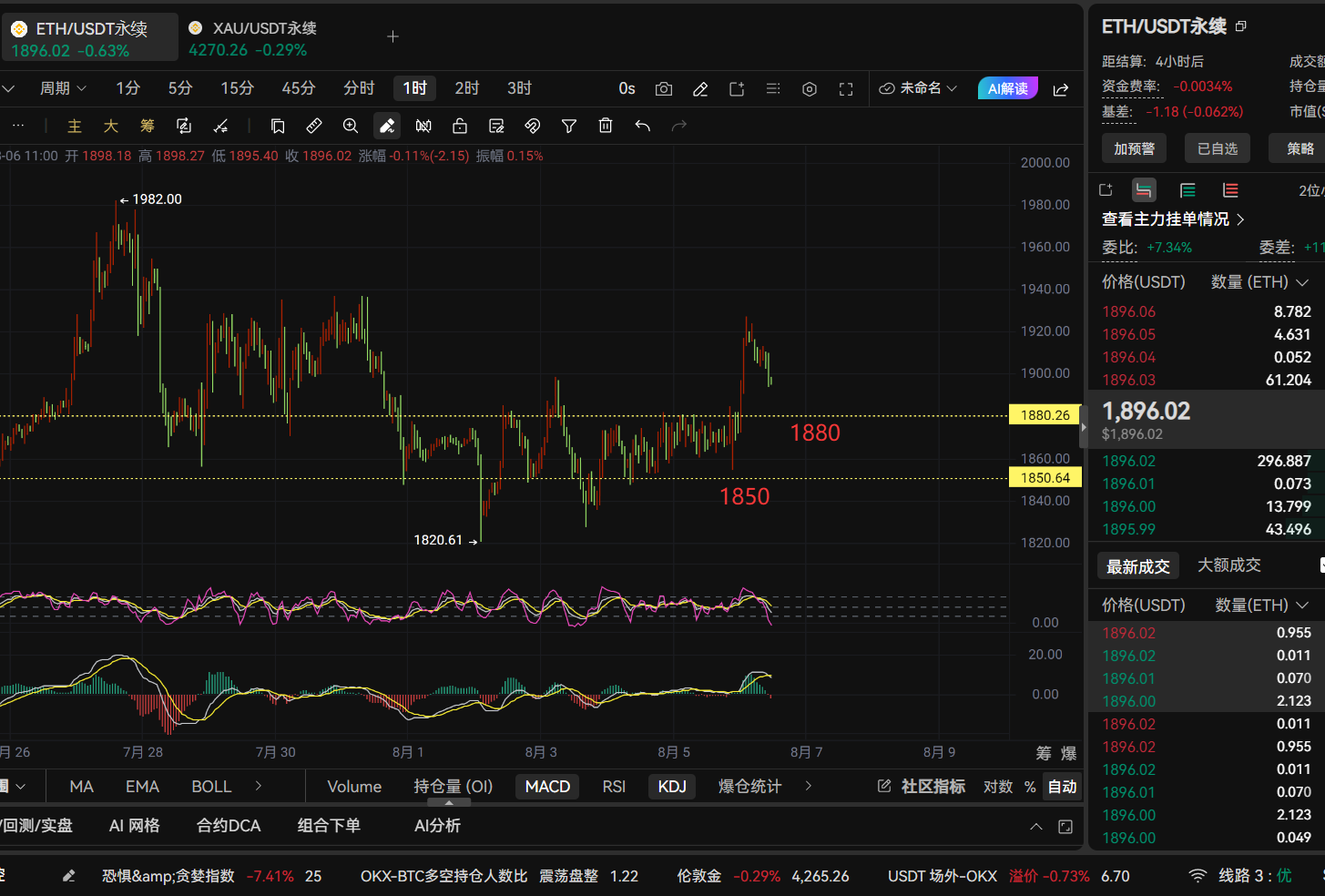Delete drawings with the trash icon
Screen dimensions: 1325x896
pyautogui.click(x=606, y=126)
